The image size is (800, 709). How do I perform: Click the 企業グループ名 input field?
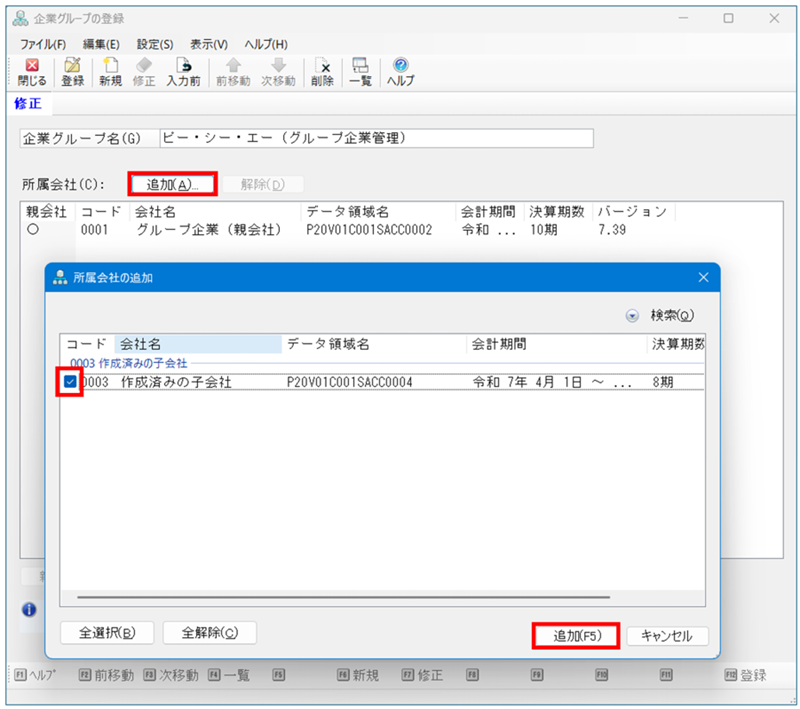tap(377, 138)
